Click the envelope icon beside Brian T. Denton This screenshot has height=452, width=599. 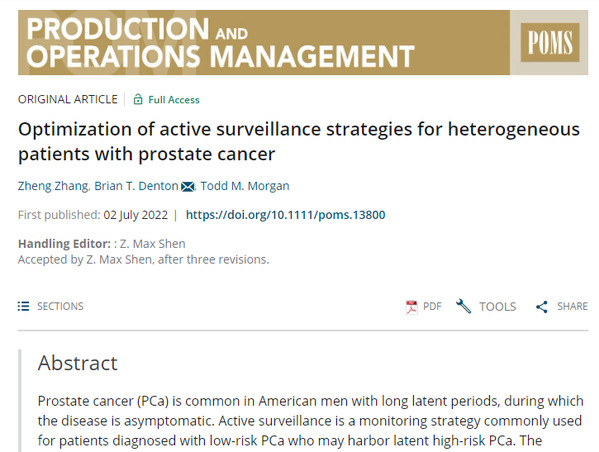[187, 186]
